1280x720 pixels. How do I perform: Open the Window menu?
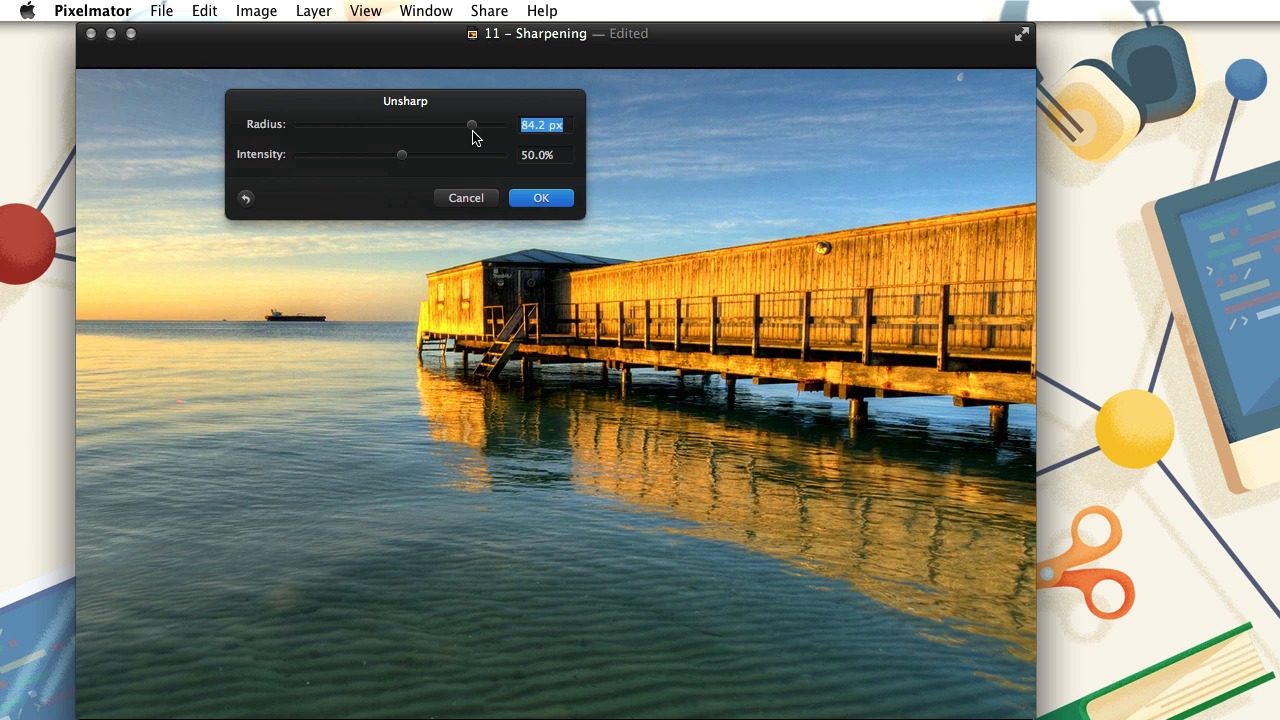[426, 11]
